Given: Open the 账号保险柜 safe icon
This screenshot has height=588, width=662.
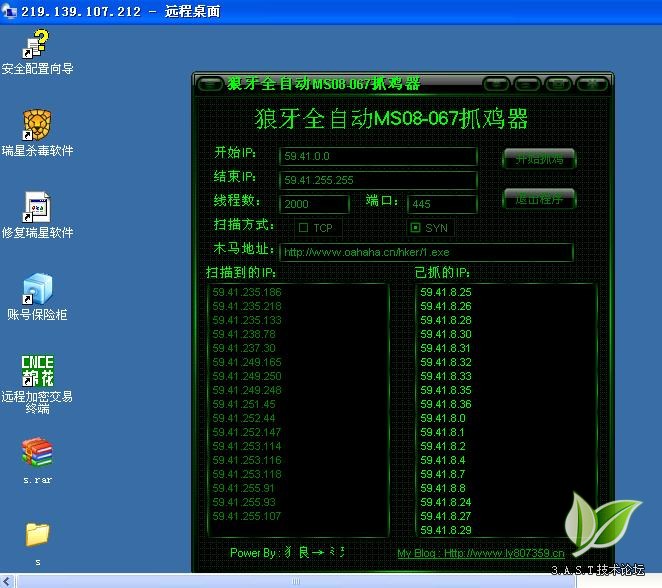Looking at the screenshot, I should pos(37,291).
